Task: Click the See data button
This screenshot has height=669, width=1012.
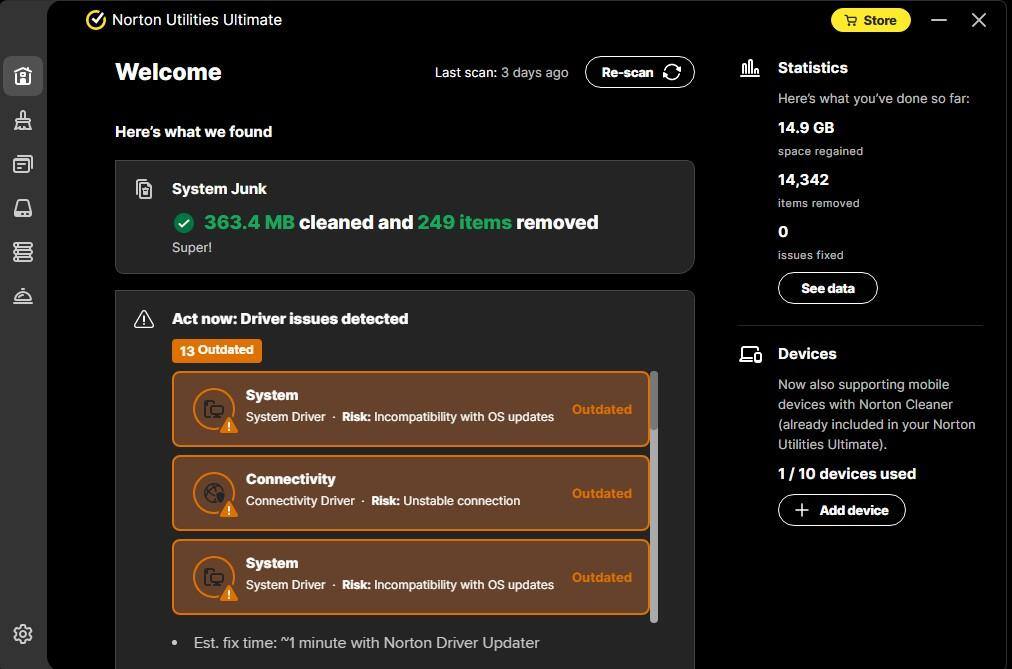Action: (x=827, y=288)
